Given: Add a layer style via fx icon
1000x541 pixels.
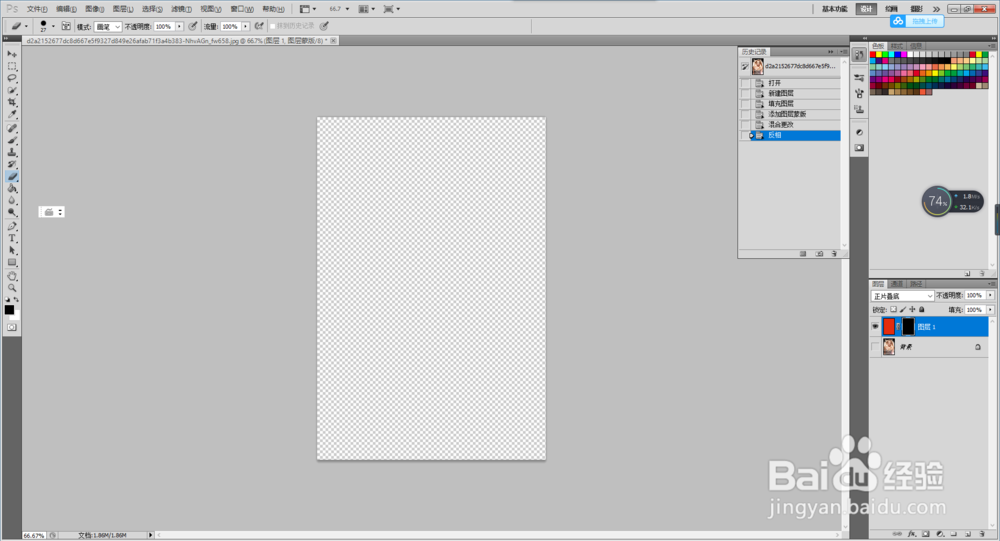Looking at the screenshot, I should (912, 534).
